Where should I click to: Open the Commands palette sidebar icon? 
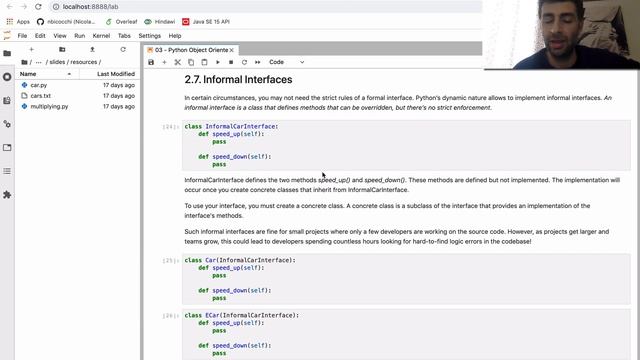(x=7, y=100)
